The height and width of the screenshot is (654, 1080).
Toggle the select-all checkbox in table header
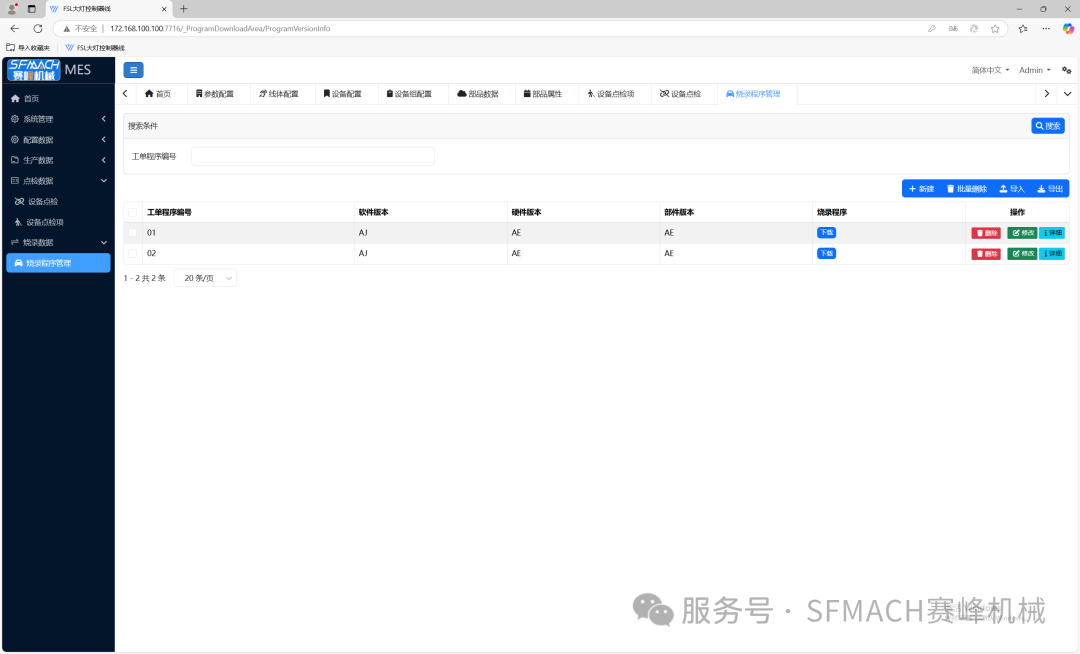pos(132,212)
